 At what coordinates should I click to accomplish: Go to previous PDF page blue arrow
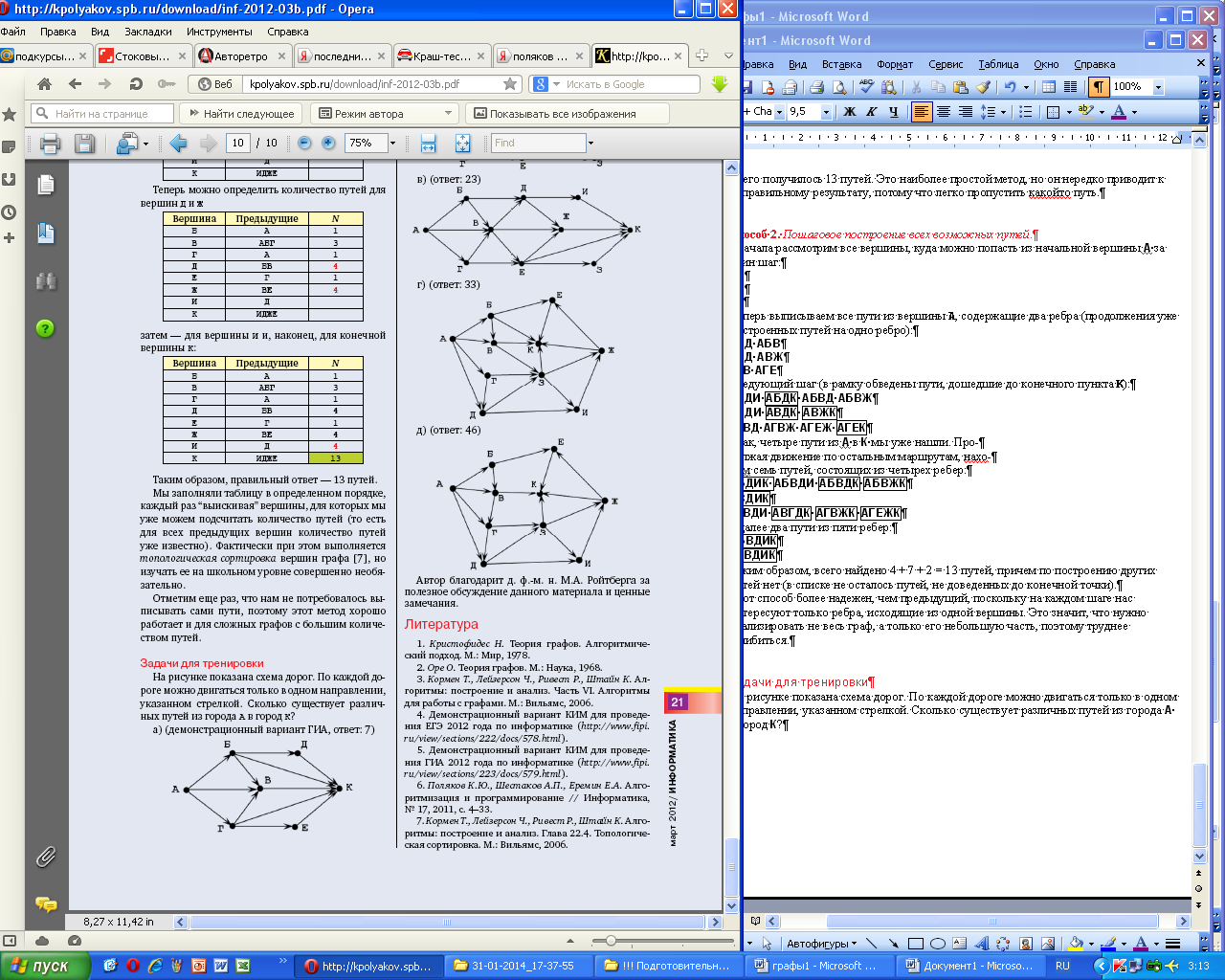(x=177, y=144)
